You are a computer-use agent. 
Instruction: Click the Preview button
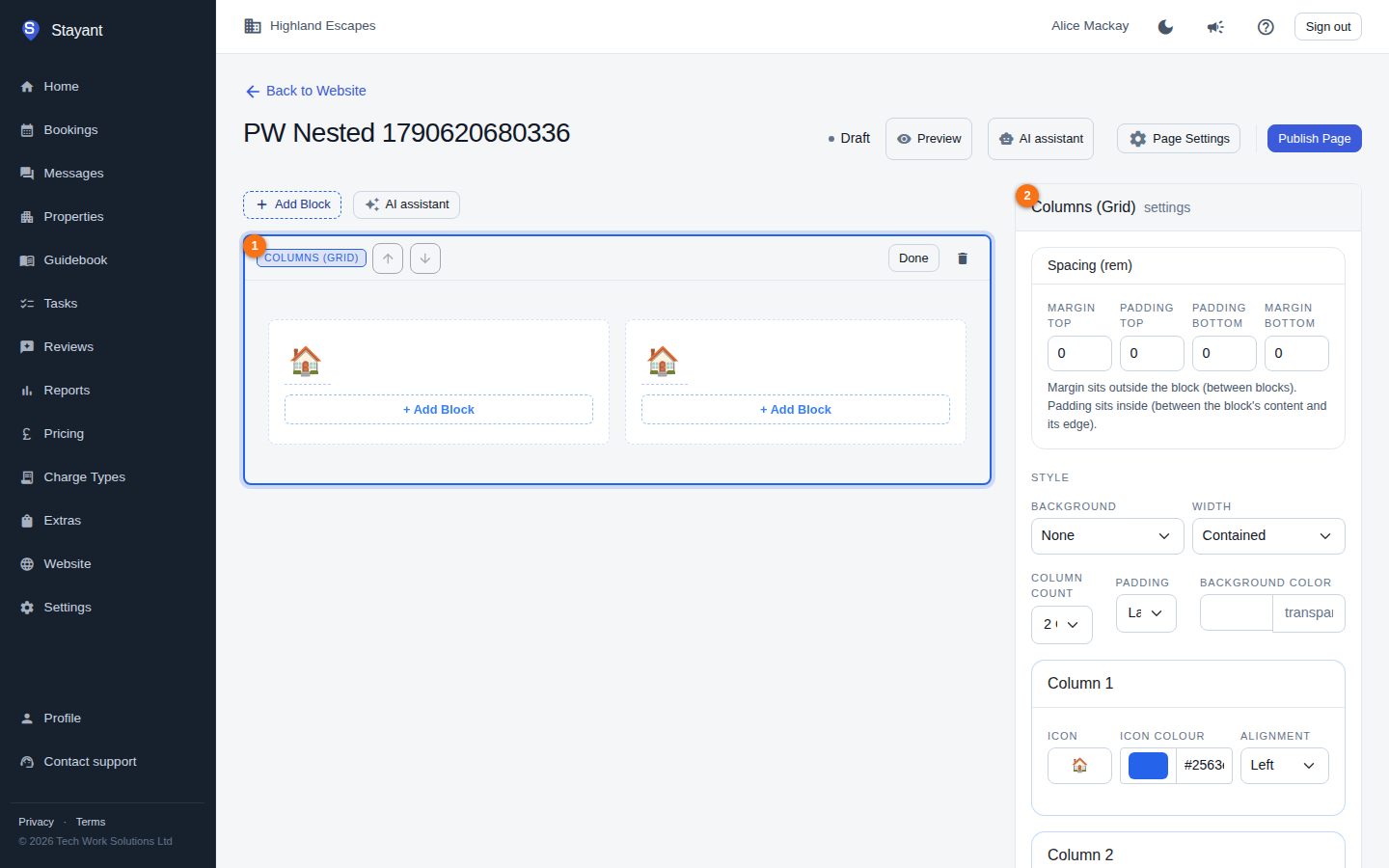click(929, 139)
